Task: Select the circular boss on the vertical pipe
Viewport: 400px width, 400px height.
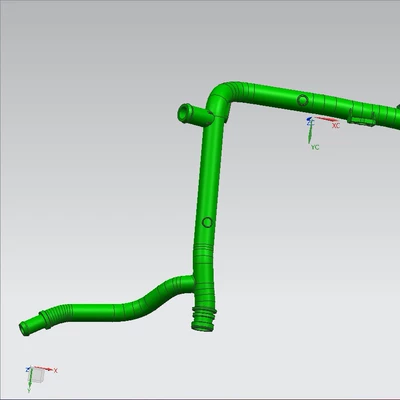Action: tap(207, 222)
